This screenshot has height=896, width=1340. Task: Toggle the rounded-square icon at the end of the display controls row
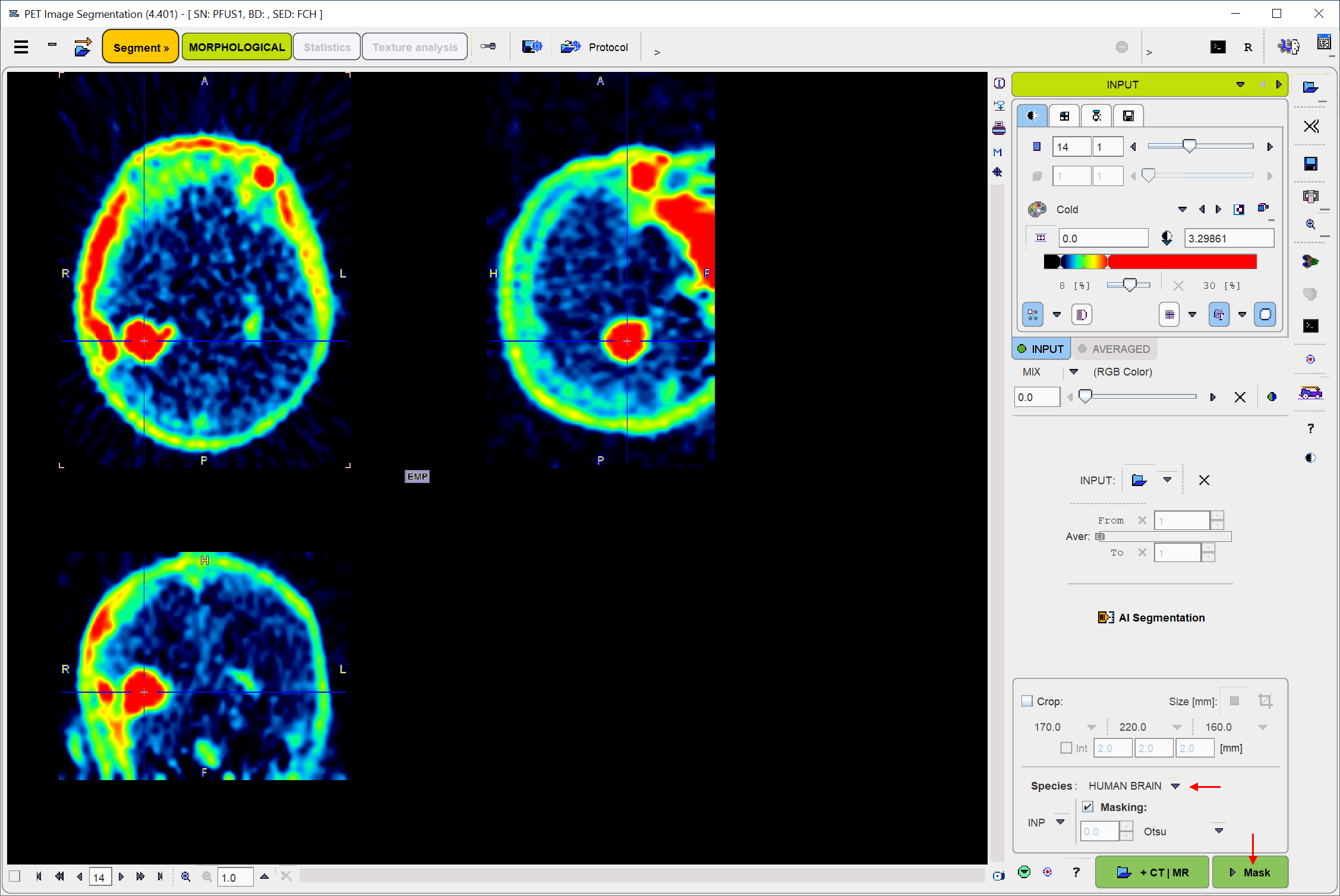pyautogui.click(x=1265, y=314)
